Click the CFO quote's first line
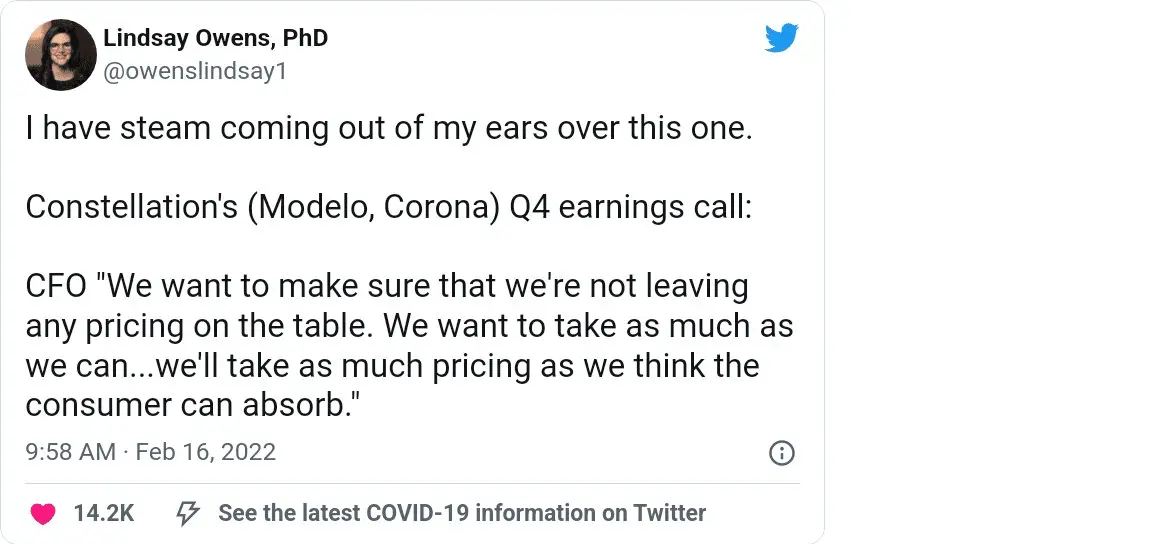 click(387, 286)
